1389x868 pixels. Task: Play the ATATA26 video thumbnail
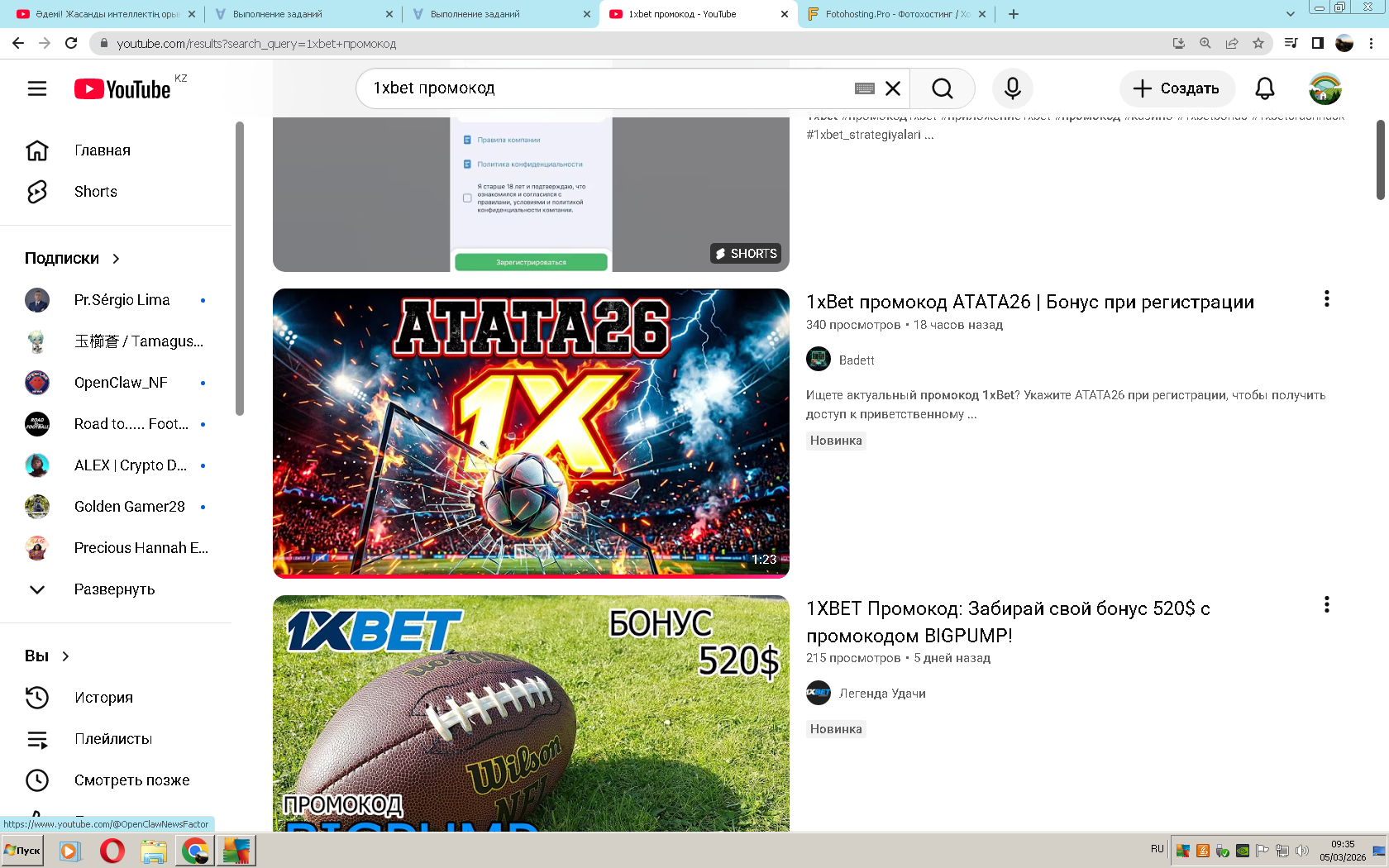coord(531,433)
